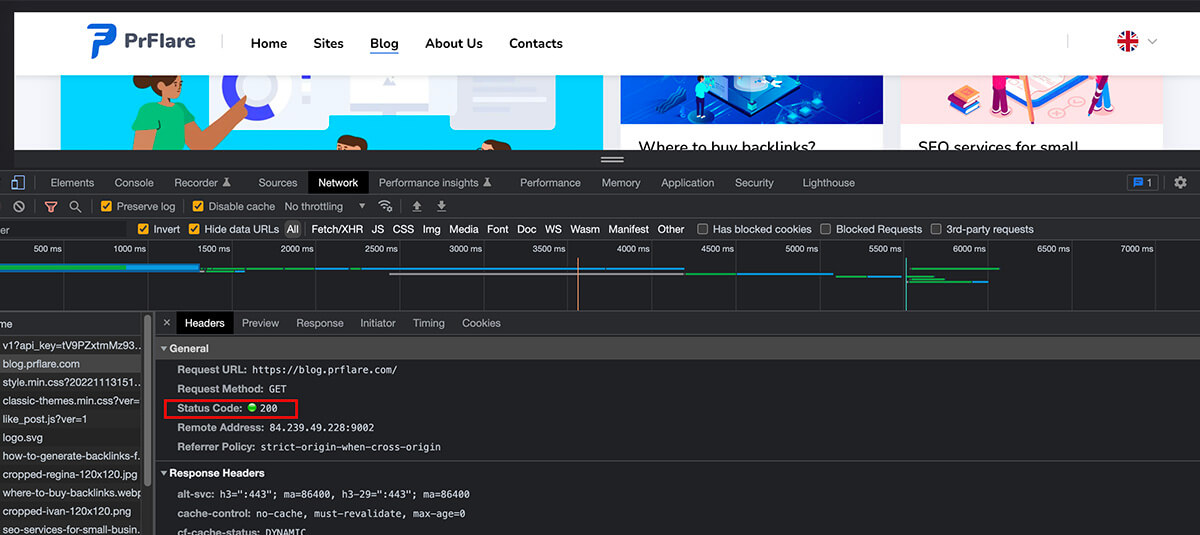Filter requests by Fetch/XHR type
Screen dimensions: 1200x535
(x=338, y=229)
